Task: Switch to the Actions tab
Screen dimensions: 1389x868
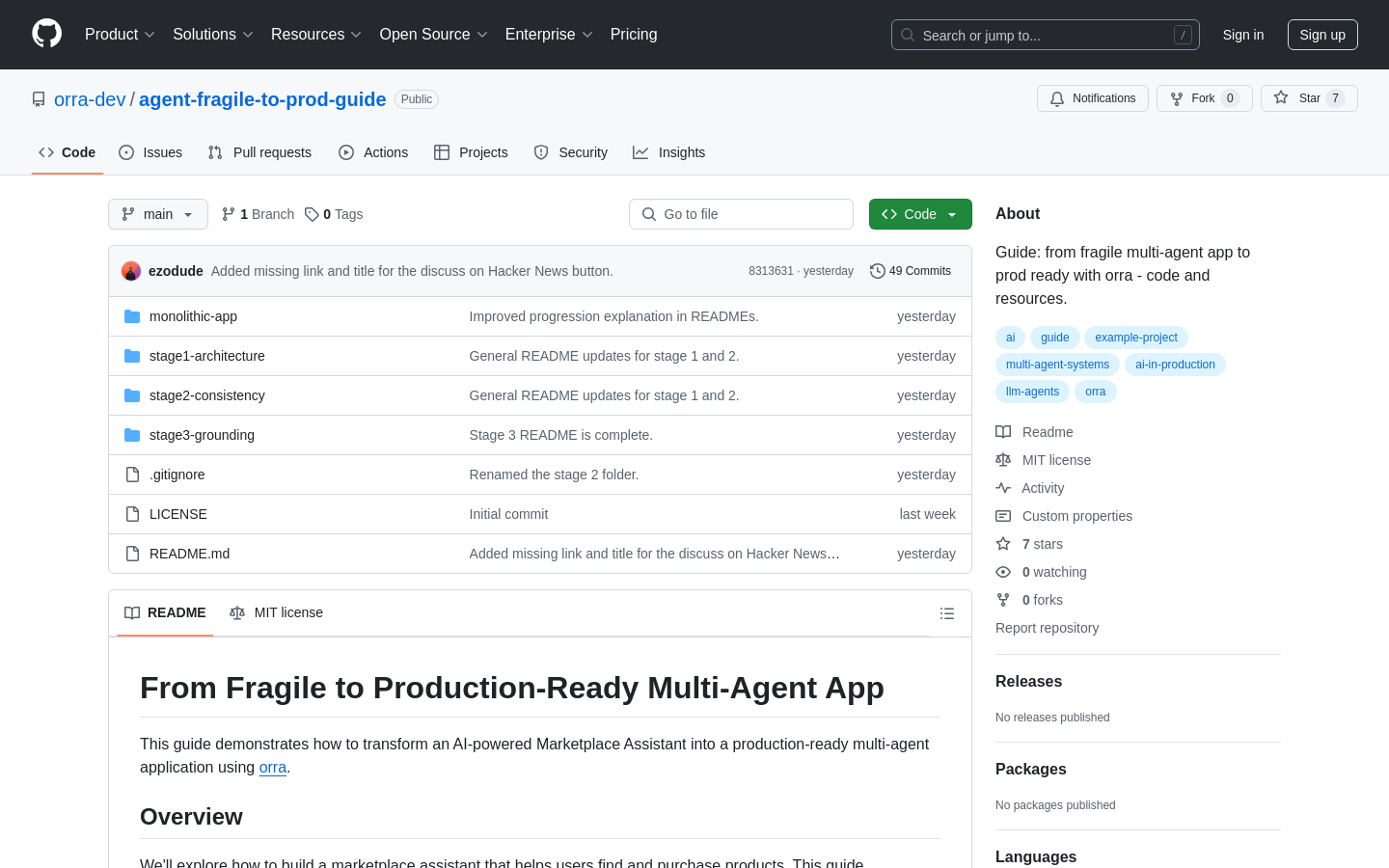Action: [x=373, y=152]
